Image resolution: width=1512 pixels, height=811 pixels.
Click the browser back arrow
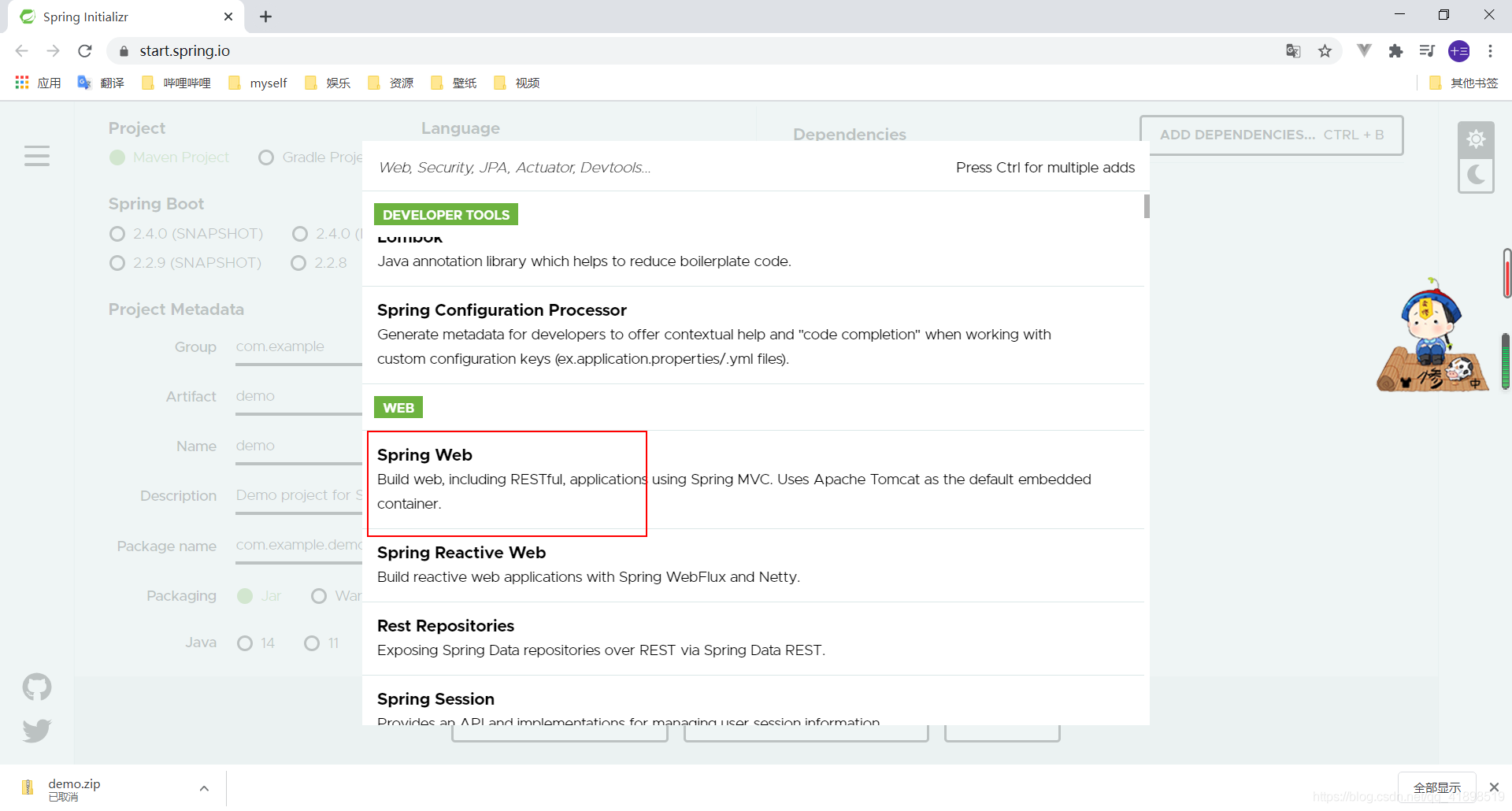coord(22,51)
